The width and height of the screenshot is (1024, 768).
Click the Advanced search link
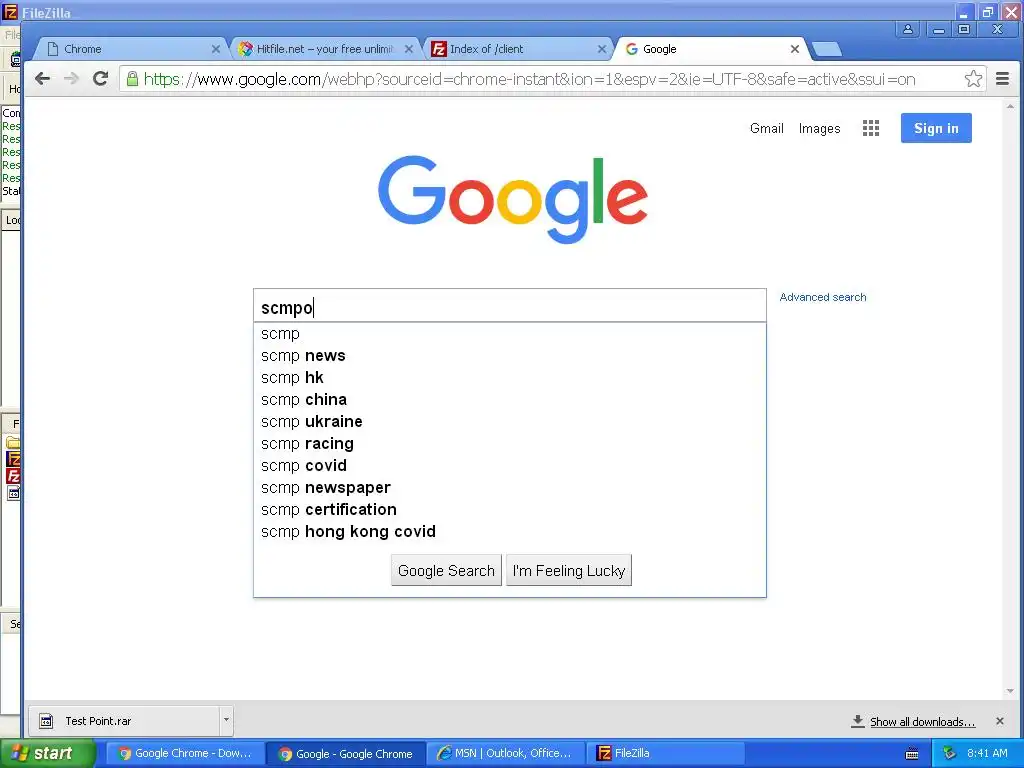tap(823, 297)
